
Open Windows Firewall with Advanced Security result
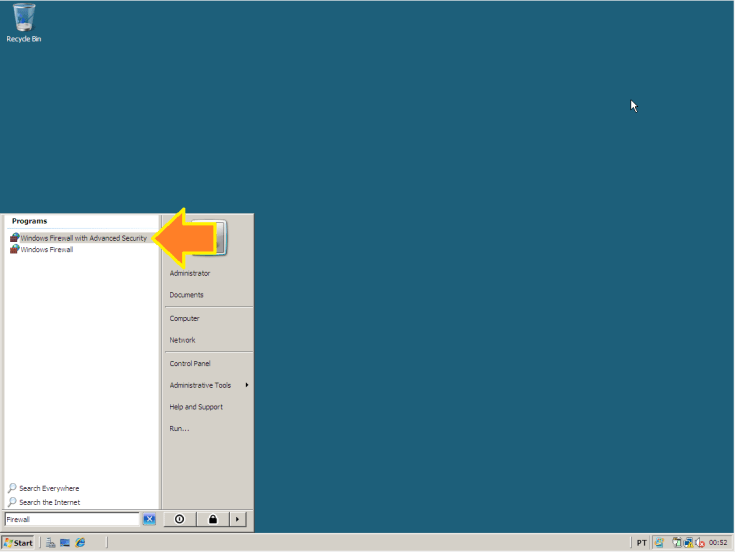click(x=82, y=238)
